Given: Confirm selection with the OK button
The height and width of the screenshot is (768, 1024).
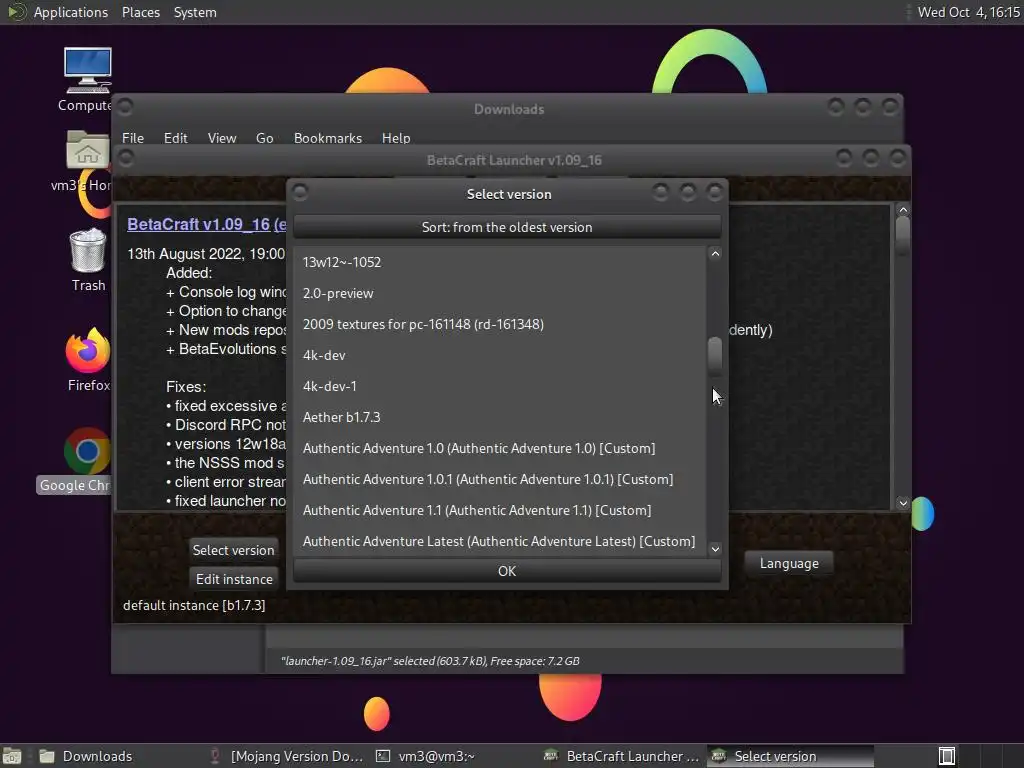Looking at the screenshot, I should pyautogui.click(x=507, y=571).
